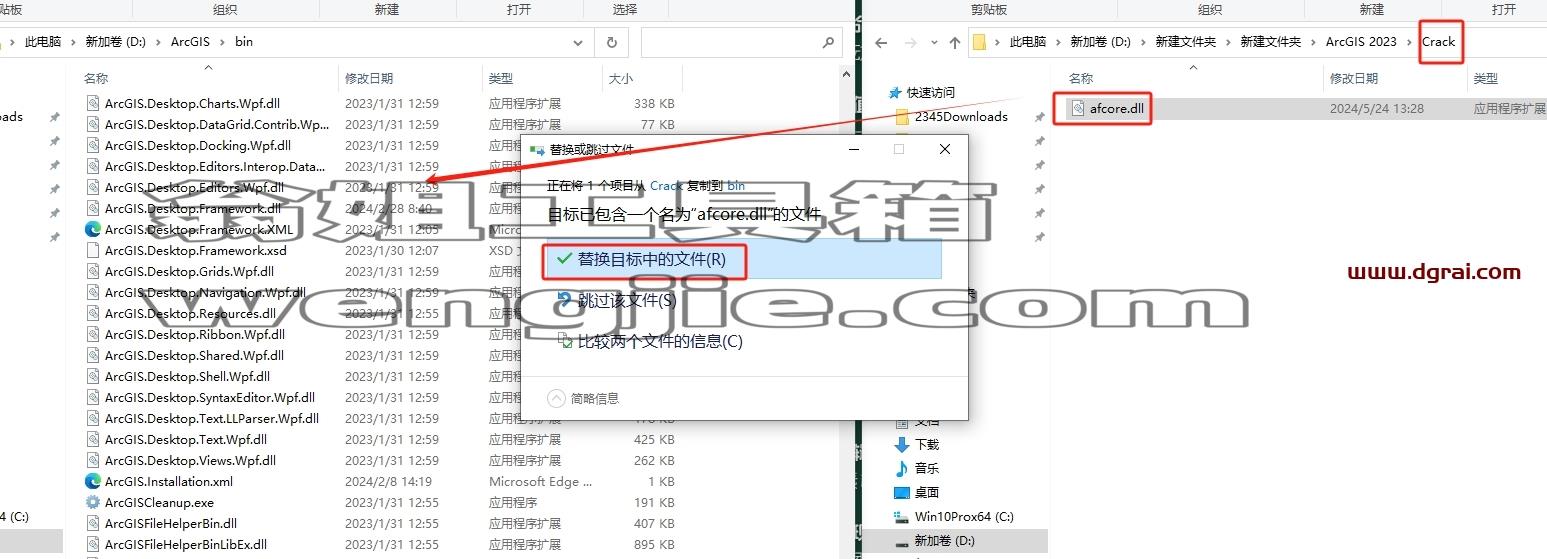Click the file icon of ArcGIS.Desktop.Charts.Wpf.dll

pyautogui.click(x=93, y=103)
